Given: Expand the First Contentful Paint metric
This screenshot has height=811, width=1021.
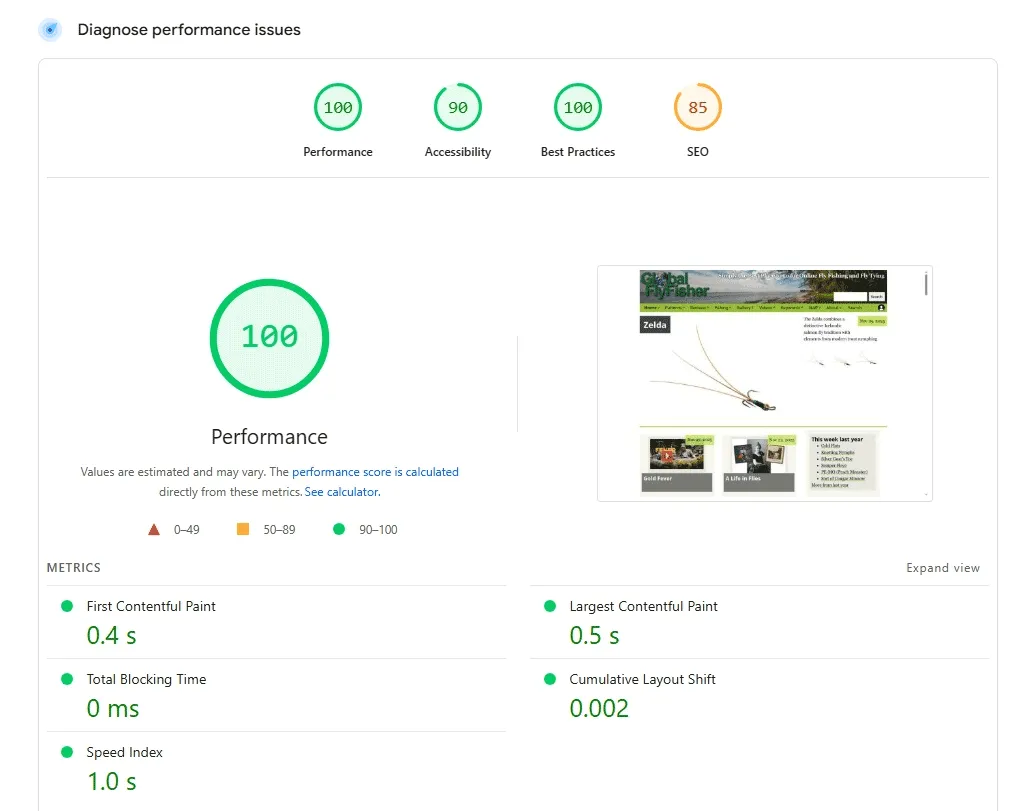Looking at the screenshot, I should 151,606.
